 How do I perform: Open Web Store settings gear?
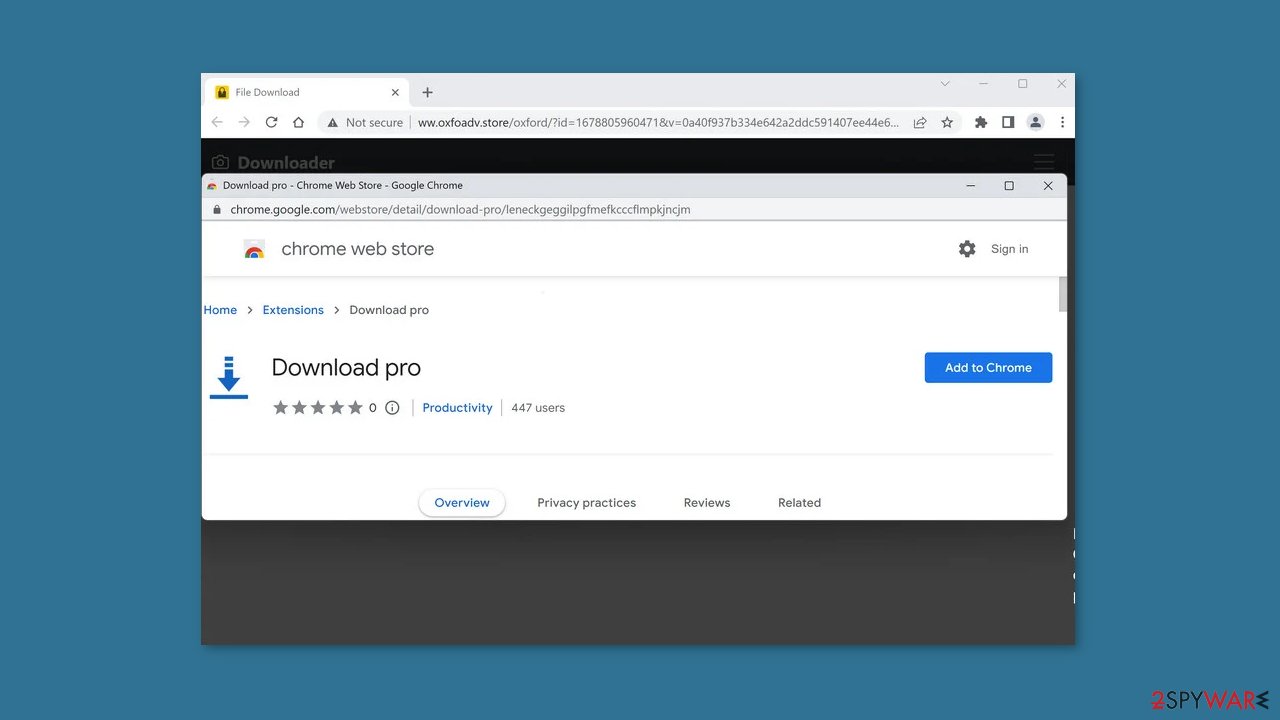[967, 249]
